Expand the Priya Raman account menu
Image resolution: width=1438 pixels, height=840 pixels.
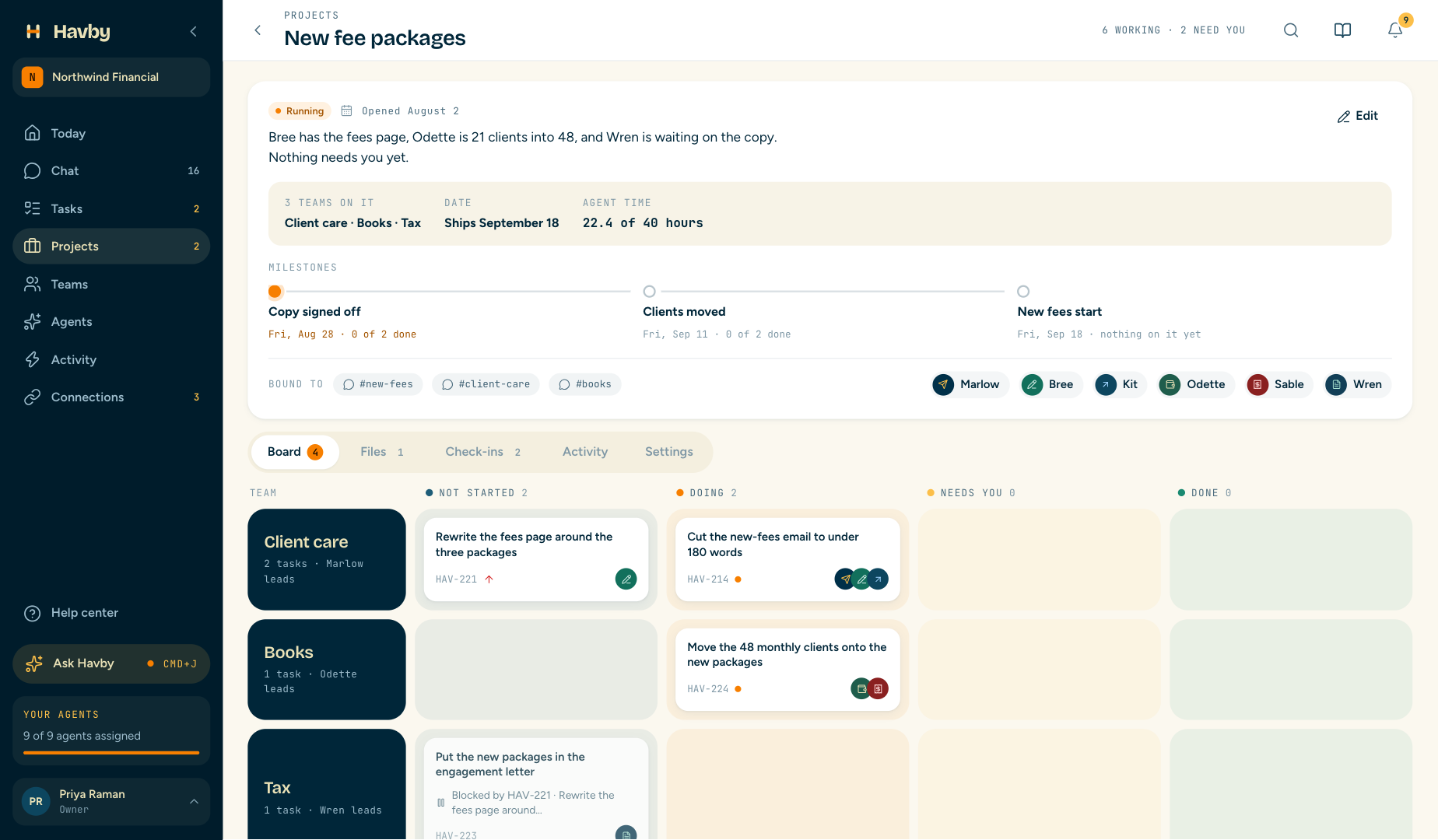[111, 801]
